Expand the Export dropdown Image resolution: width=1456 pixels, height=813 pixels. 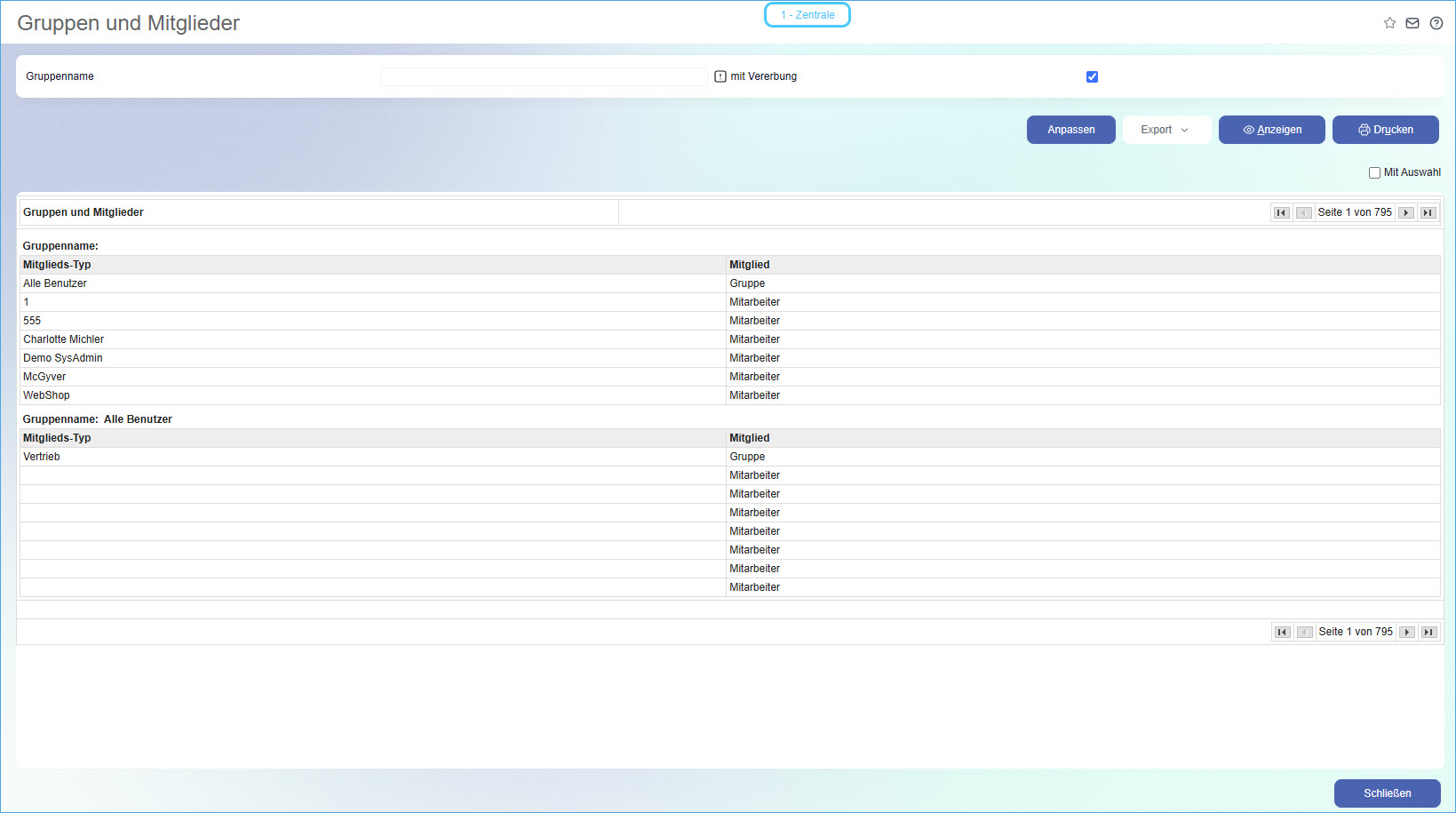(1166, 130)
